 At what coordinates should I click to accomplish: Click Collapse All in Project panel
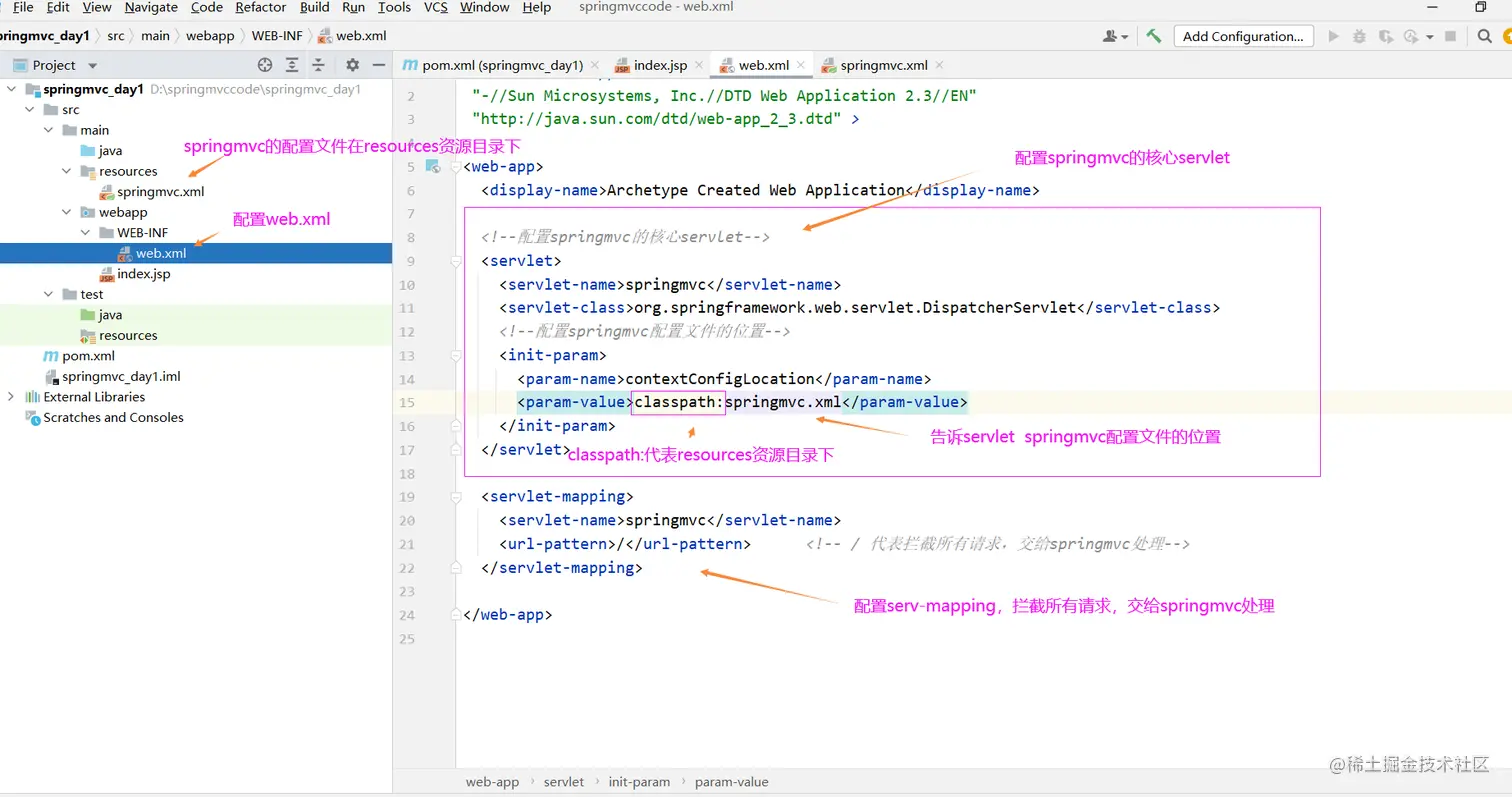(318, 65)
